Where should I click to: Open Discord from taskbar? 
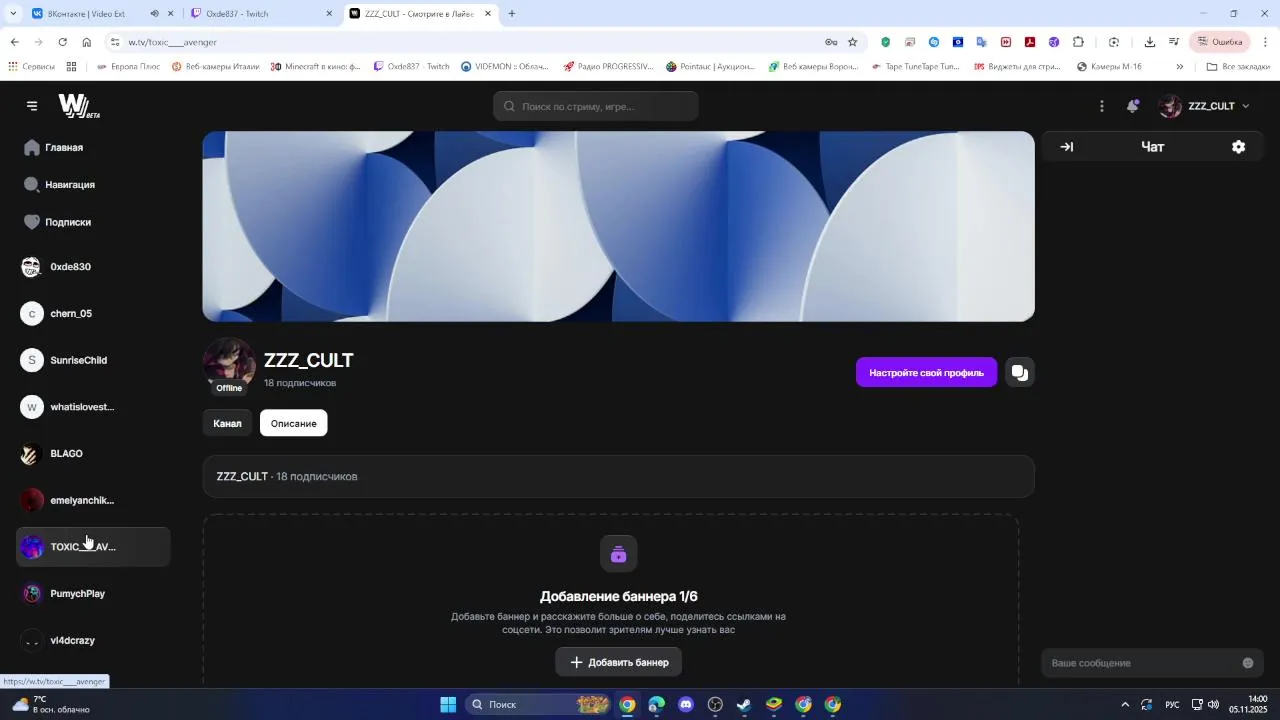point(686,704)
